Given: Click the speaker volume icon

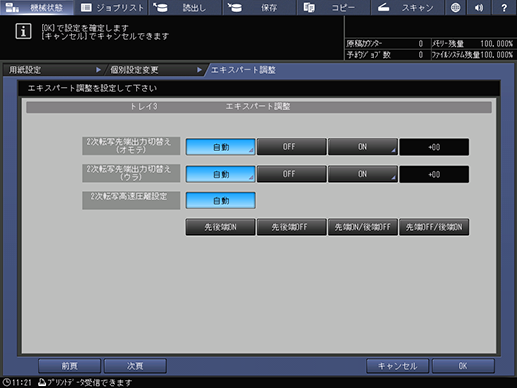Looking at the screenshot, I should click(479, 7).
